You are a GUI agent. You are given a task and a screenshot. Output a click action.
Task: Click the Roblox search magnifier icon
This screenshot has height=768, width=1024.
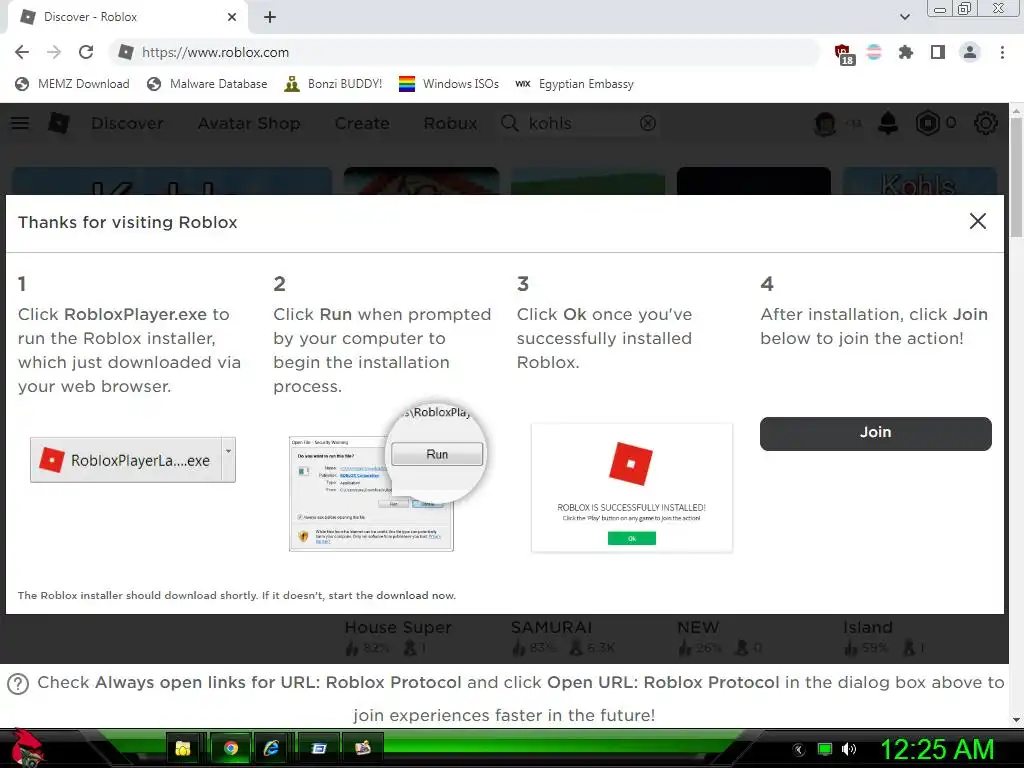point(509,123)
